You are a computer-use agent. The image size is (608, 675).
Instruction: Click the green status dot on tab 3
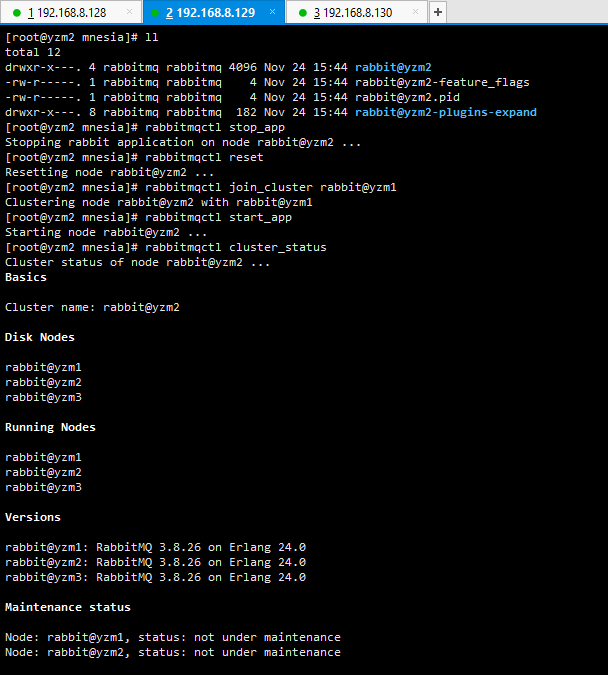click(303, 13)
